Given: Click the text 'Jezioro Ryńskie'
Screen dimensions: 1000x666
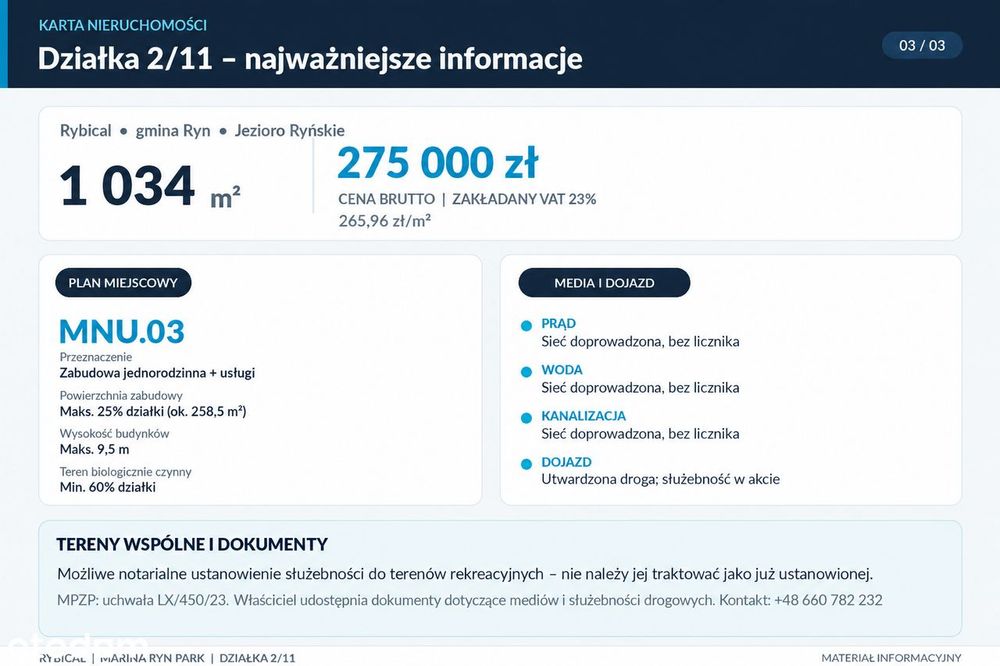Looking at the screenshot, I should click(x=290, y=131).
